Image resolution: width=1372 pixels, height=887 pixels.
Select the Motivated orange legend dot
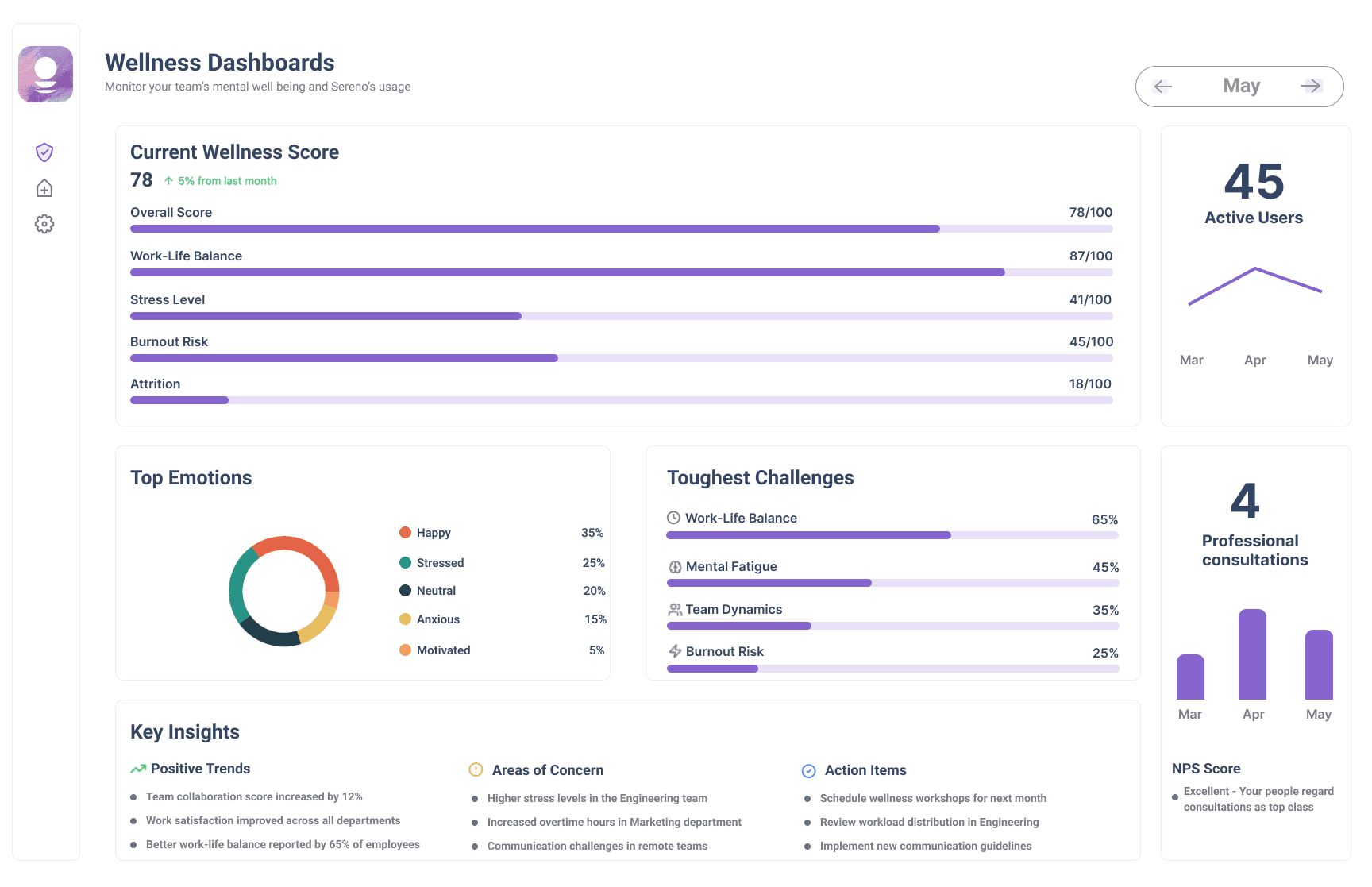pos(405,650)
